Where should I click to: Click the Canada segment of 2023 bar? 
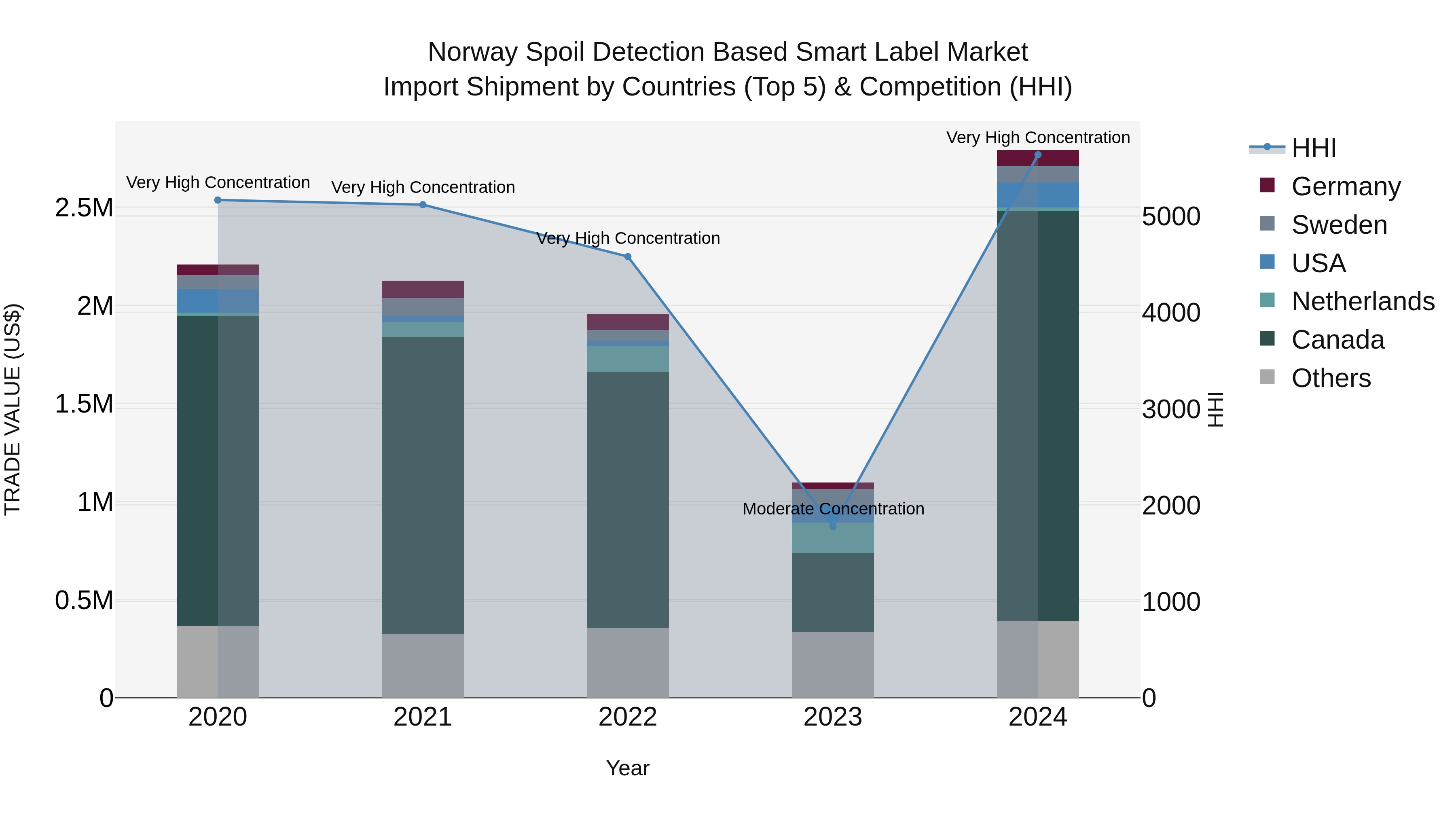tap(833, 593)
